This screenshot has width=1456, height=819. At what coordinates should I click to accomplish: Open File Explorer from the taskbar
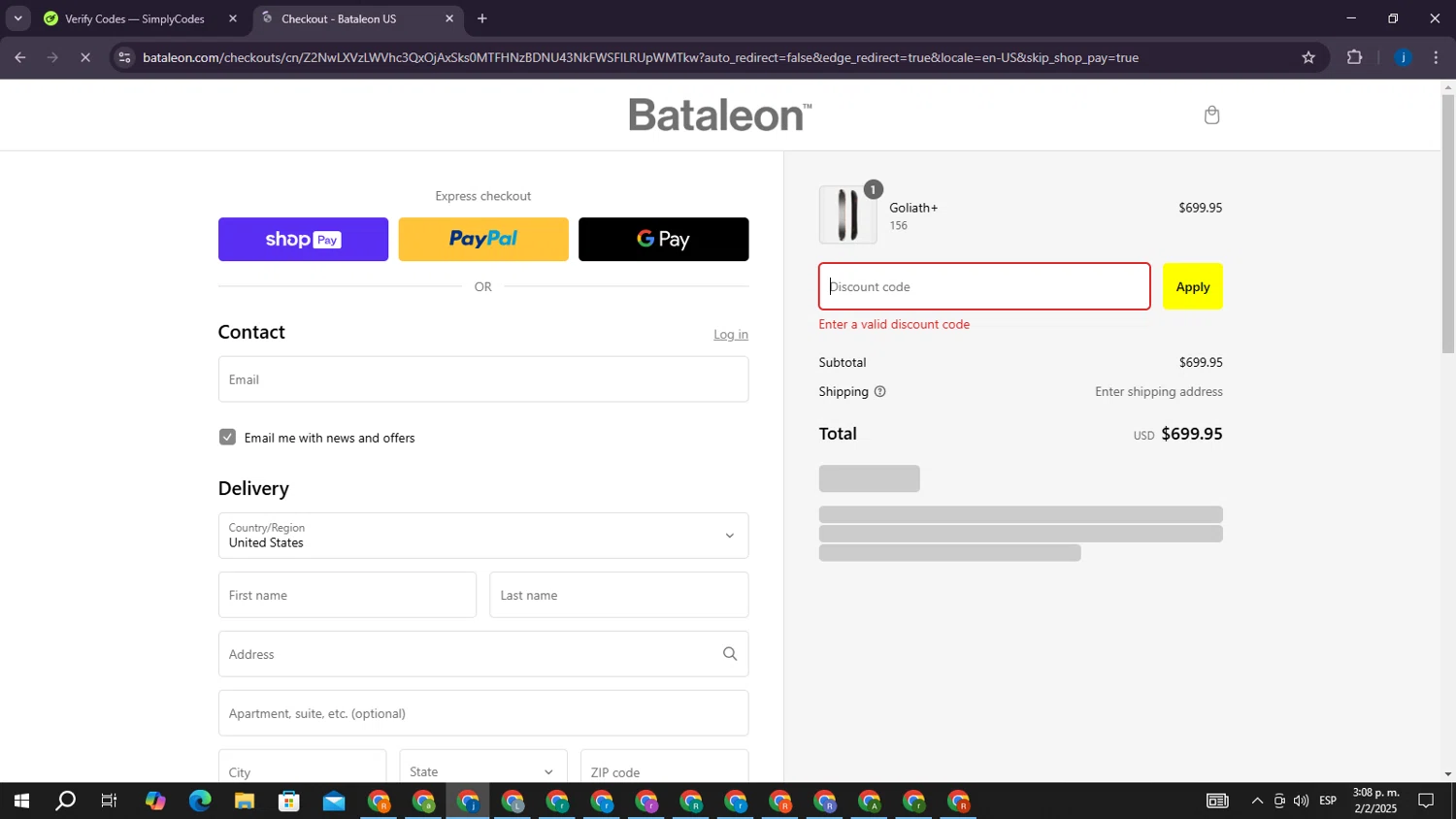[245, 802]
